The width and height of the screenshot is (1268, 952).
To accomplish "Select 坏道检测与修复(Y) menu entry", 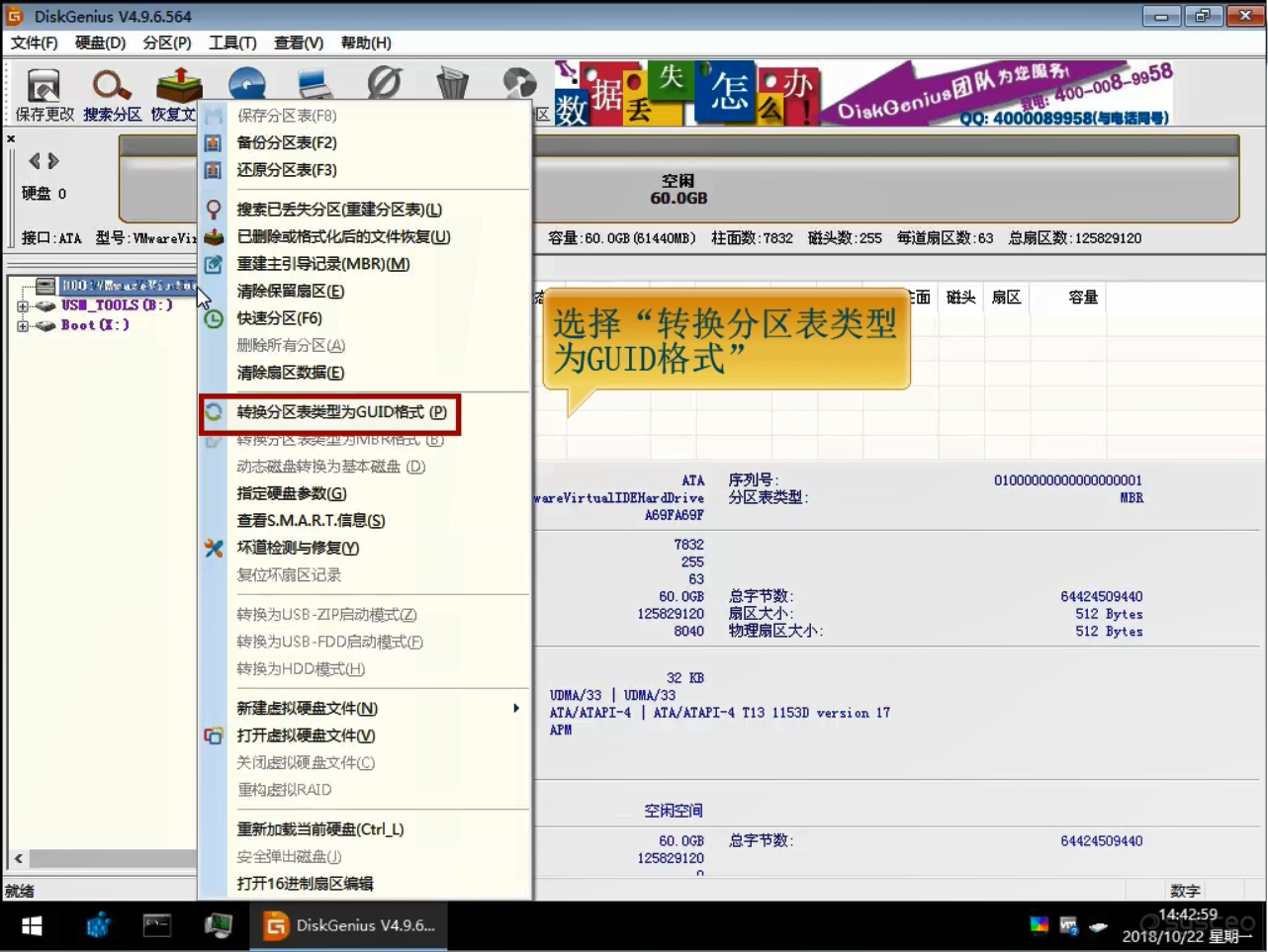I will click(x=365, y=548).
